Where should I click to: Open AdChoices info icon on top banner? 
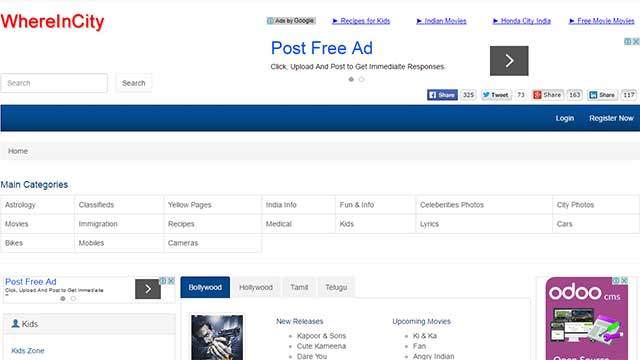point(628,41)
